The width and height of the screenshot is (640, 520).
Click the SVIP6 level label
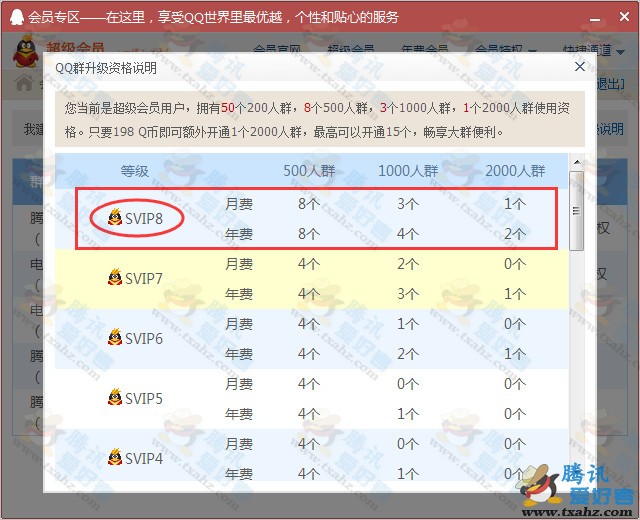point(144,339)
